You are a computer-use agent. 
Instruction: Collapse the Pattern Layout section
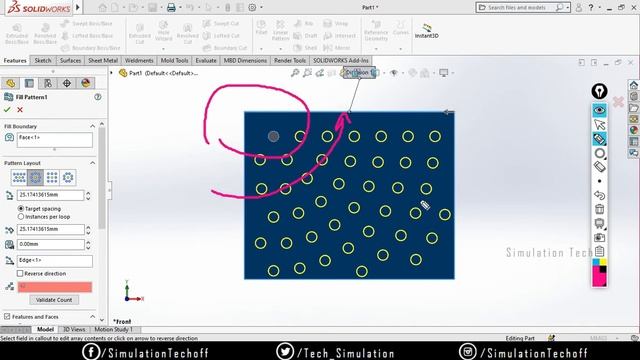click(x=92, y=163)
